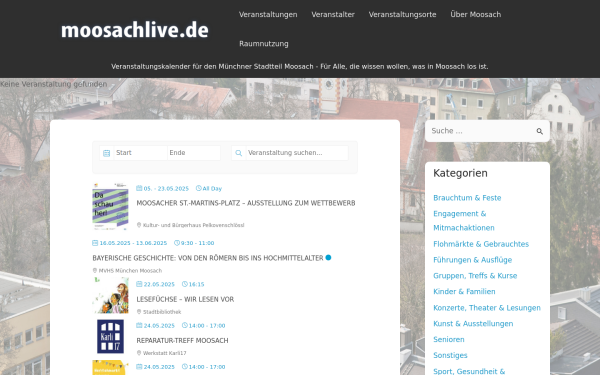Go to Veranstaltungsorte in navigation
Screen dimensions: 600x375
point(402,15)
